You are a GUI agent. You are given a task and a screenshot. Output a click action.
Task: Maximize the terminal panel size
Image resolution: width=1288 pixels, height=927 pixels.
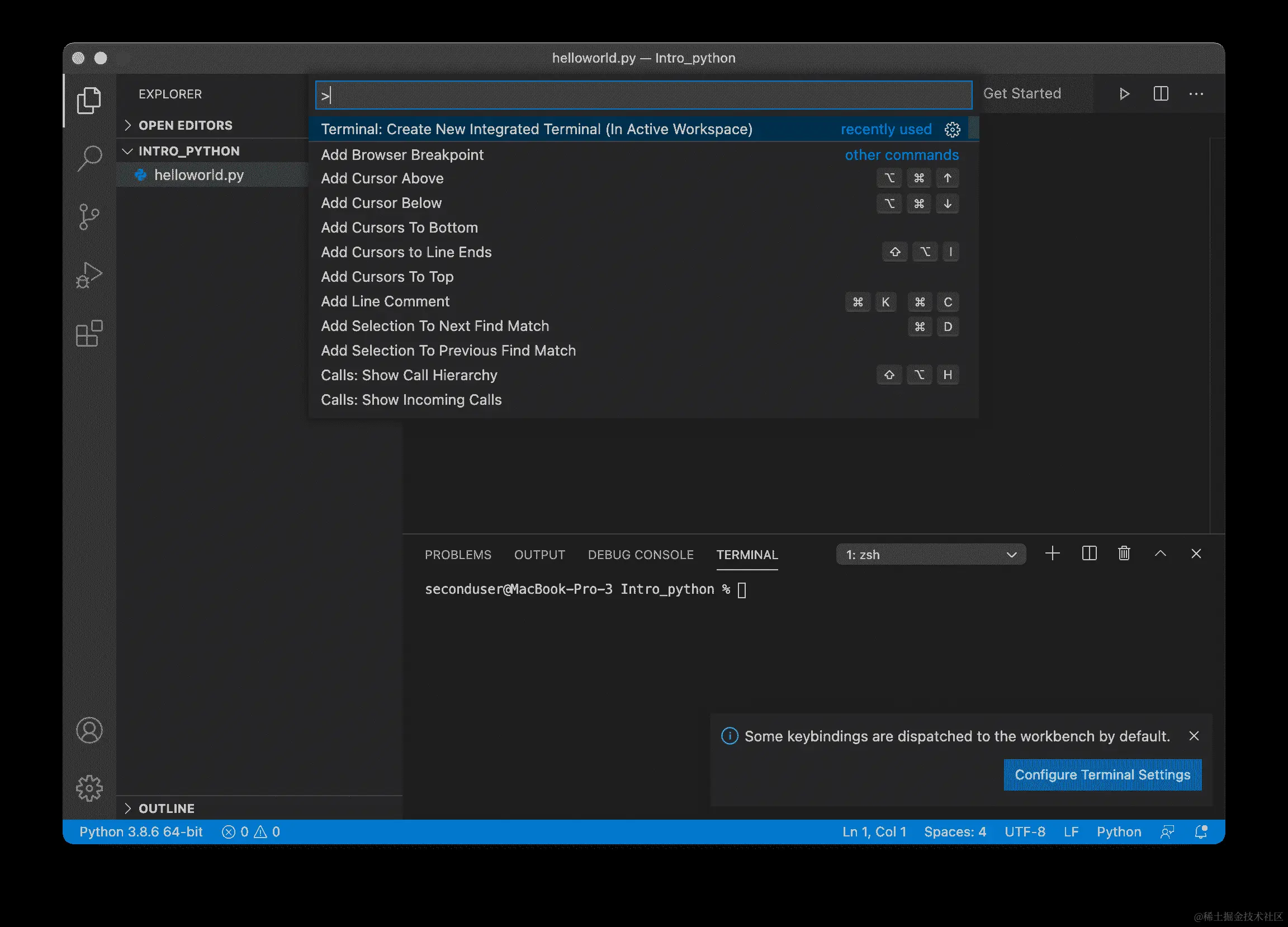(x=1160, y=554)
